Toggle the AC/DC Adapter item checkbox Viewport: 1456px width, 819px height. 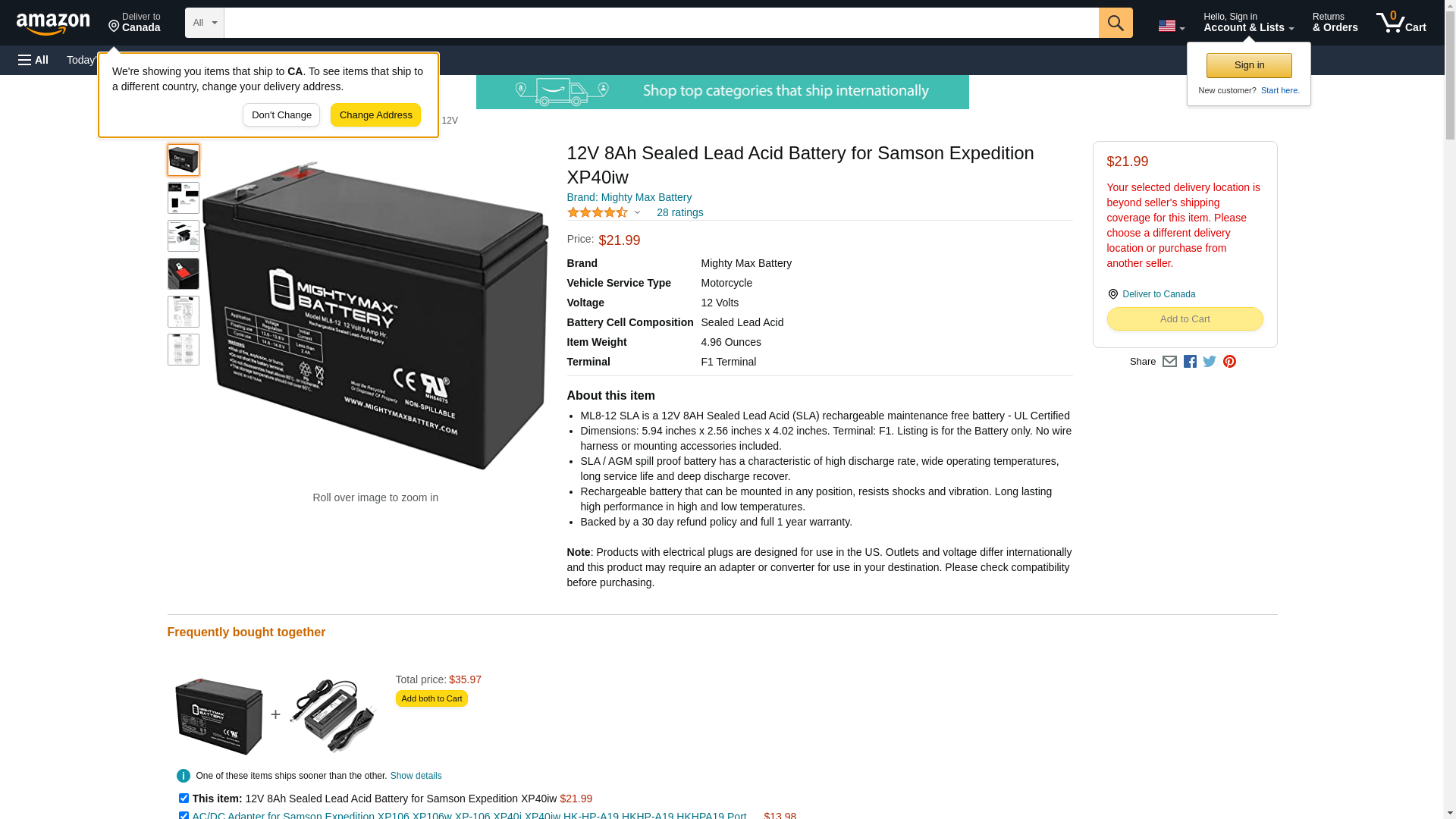coord(184,815)
